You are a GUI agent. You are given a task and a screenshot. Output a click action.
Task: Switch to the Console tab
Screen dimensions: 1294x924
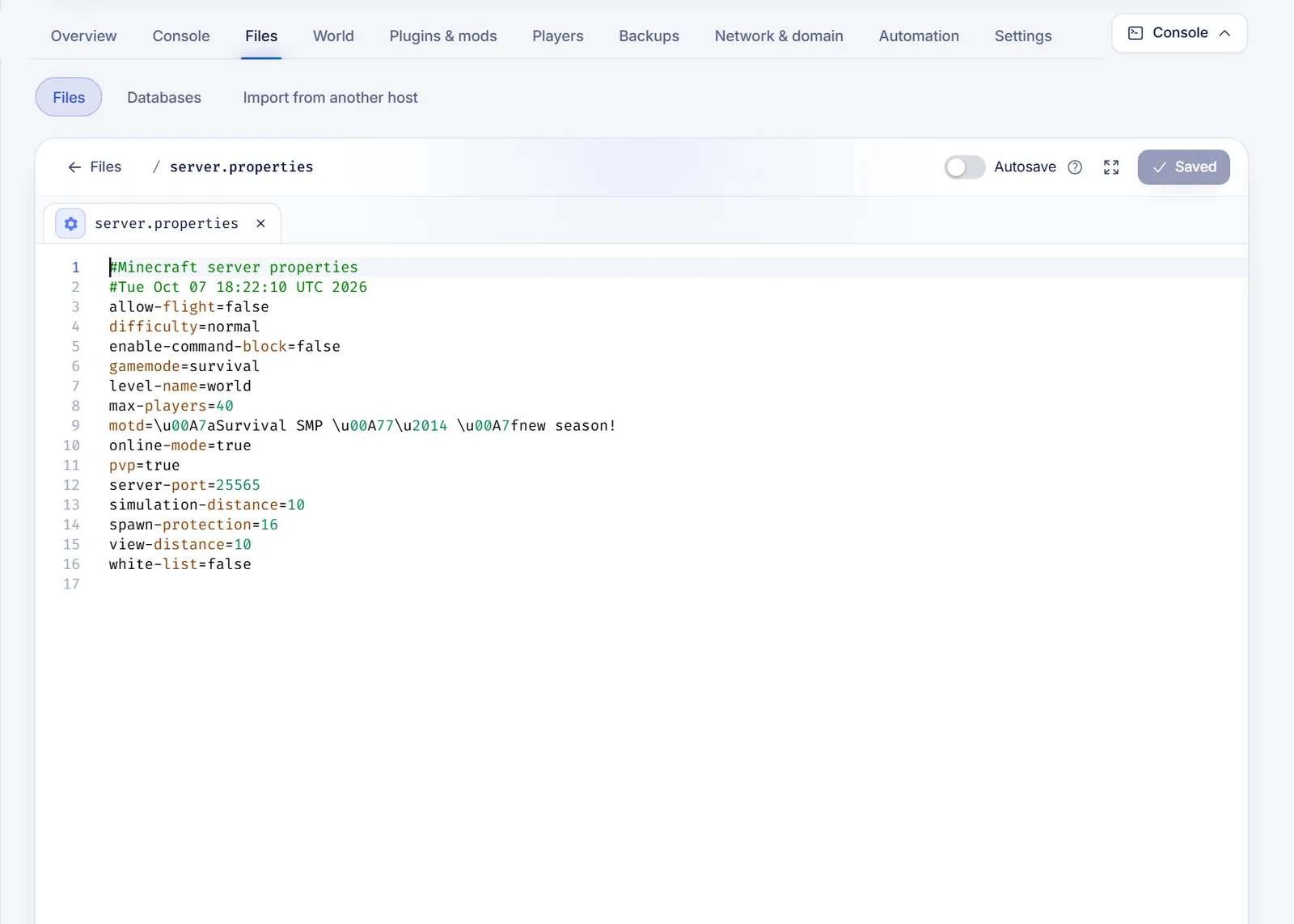point(181,36)
